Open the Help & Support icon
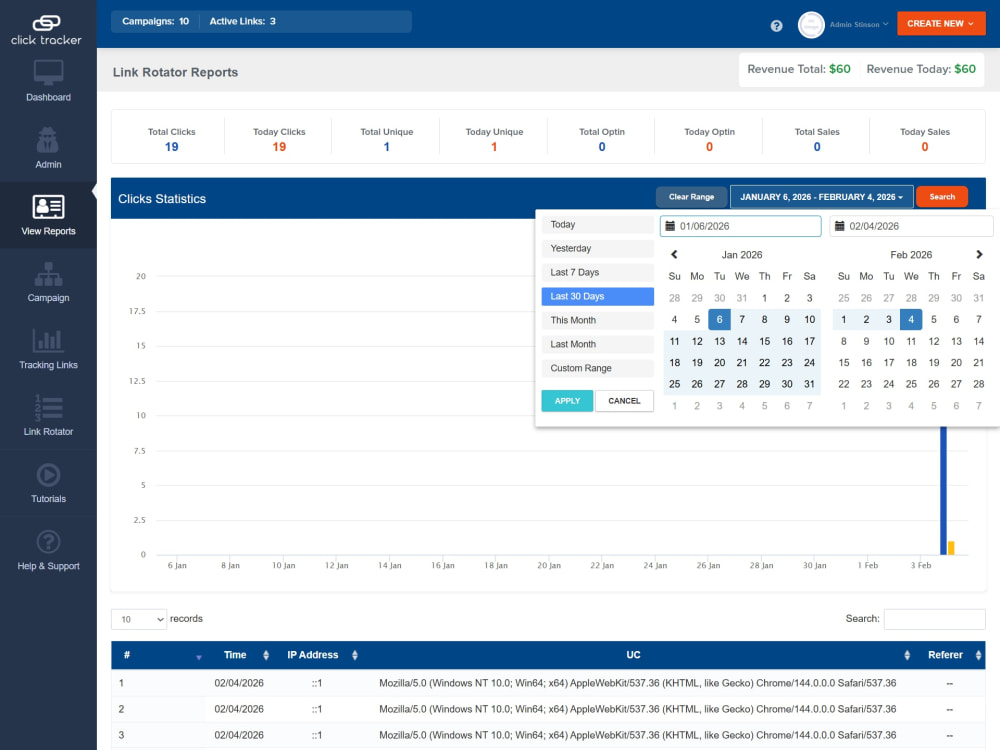The image size is (1000, 750). [48, 542]
